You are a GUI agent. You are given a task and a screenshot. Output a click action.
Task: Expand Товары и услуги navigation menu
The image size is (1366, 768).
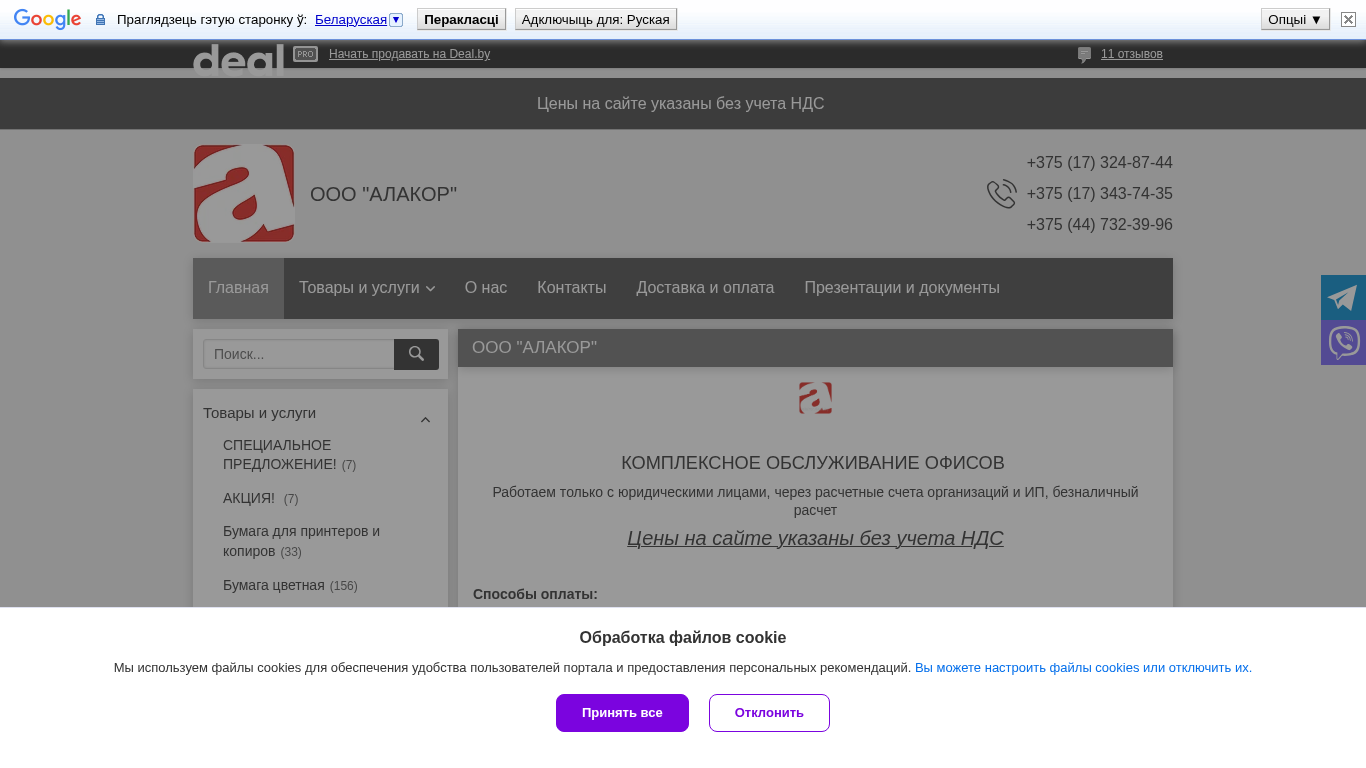pyautogui.click(x=366, y=288)
